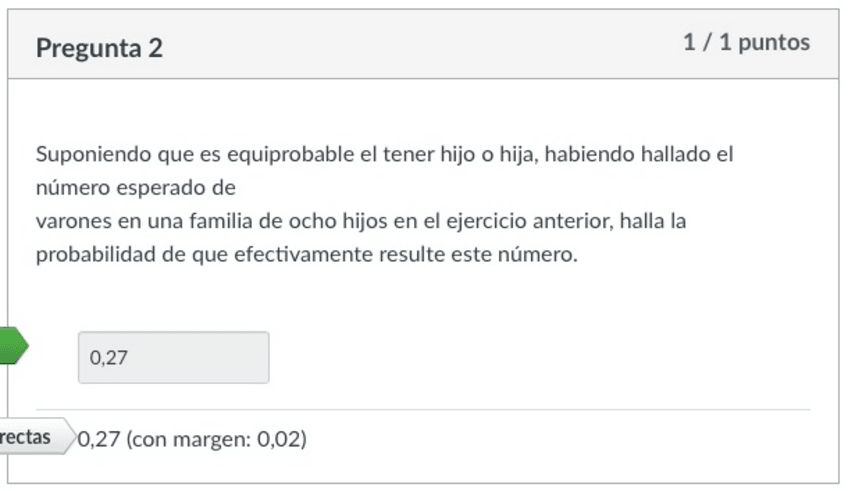Click the text line "número esperado de"

coord(135,187)
